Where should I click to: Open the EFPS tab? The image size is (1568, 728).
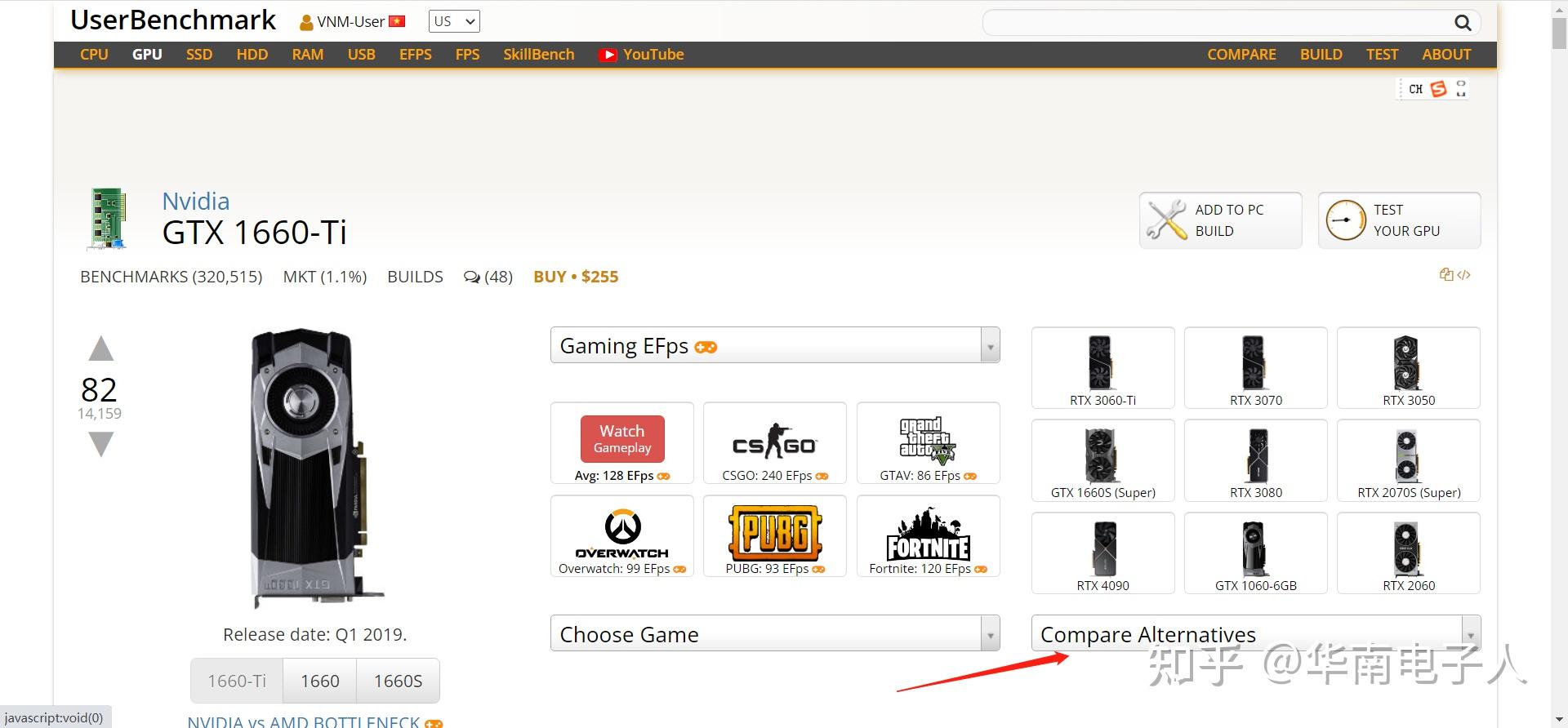tap(416, 55)
